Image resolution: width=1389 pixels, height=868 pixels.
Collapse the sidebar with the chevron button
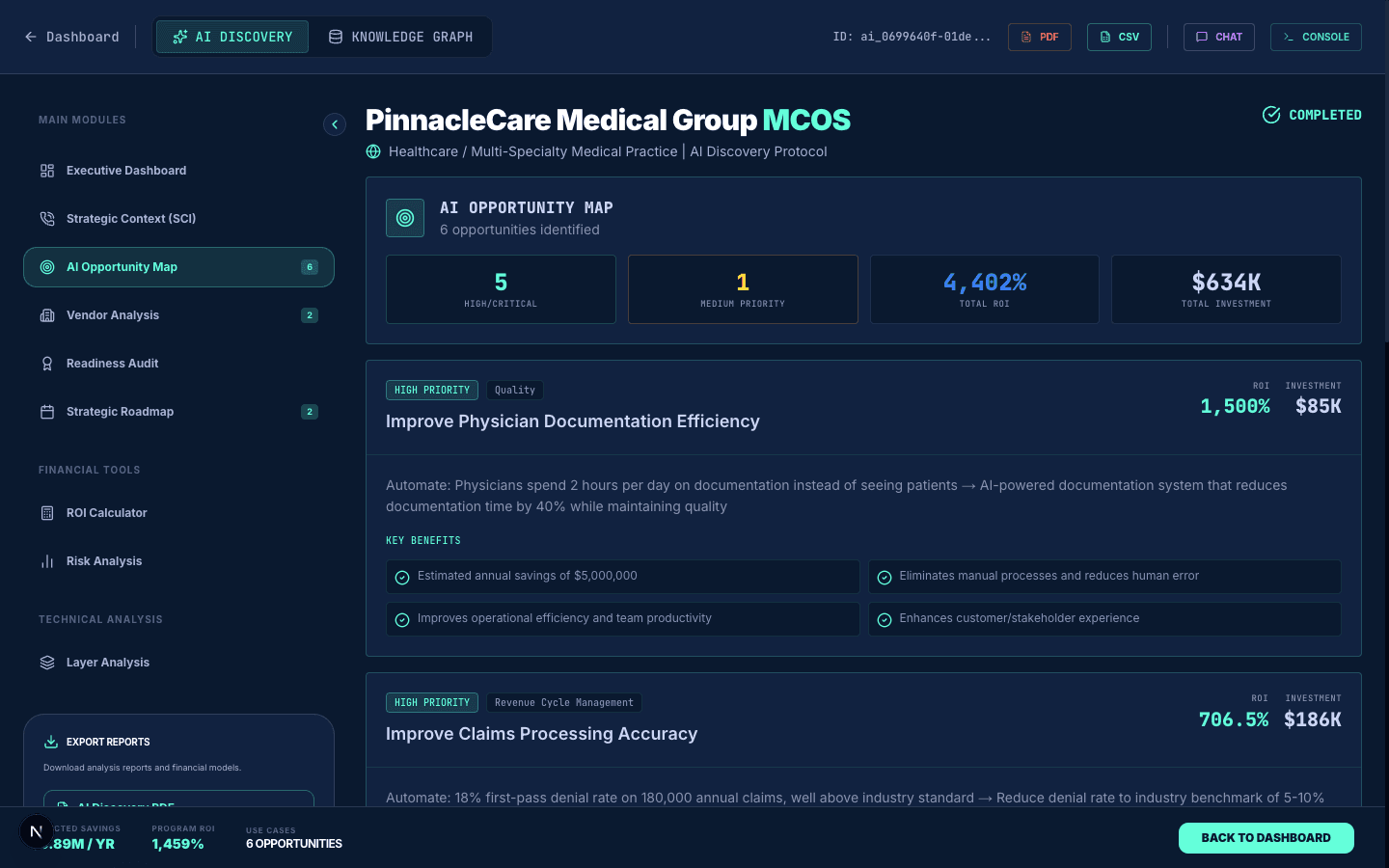(x=335, y=124)
